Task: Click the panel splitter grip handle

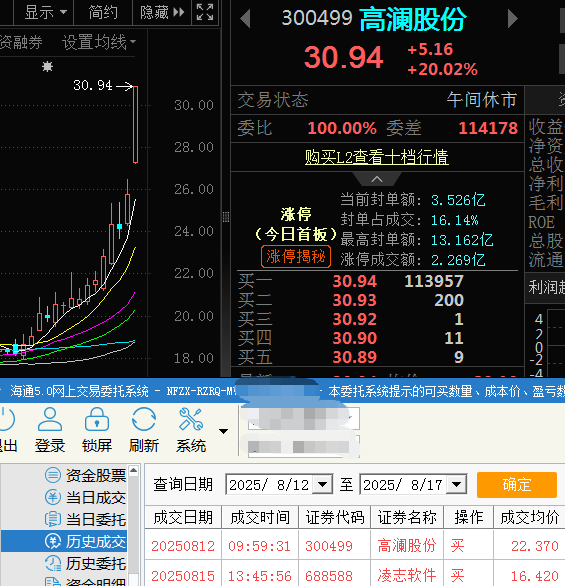Action: click(x=226, y=217)
